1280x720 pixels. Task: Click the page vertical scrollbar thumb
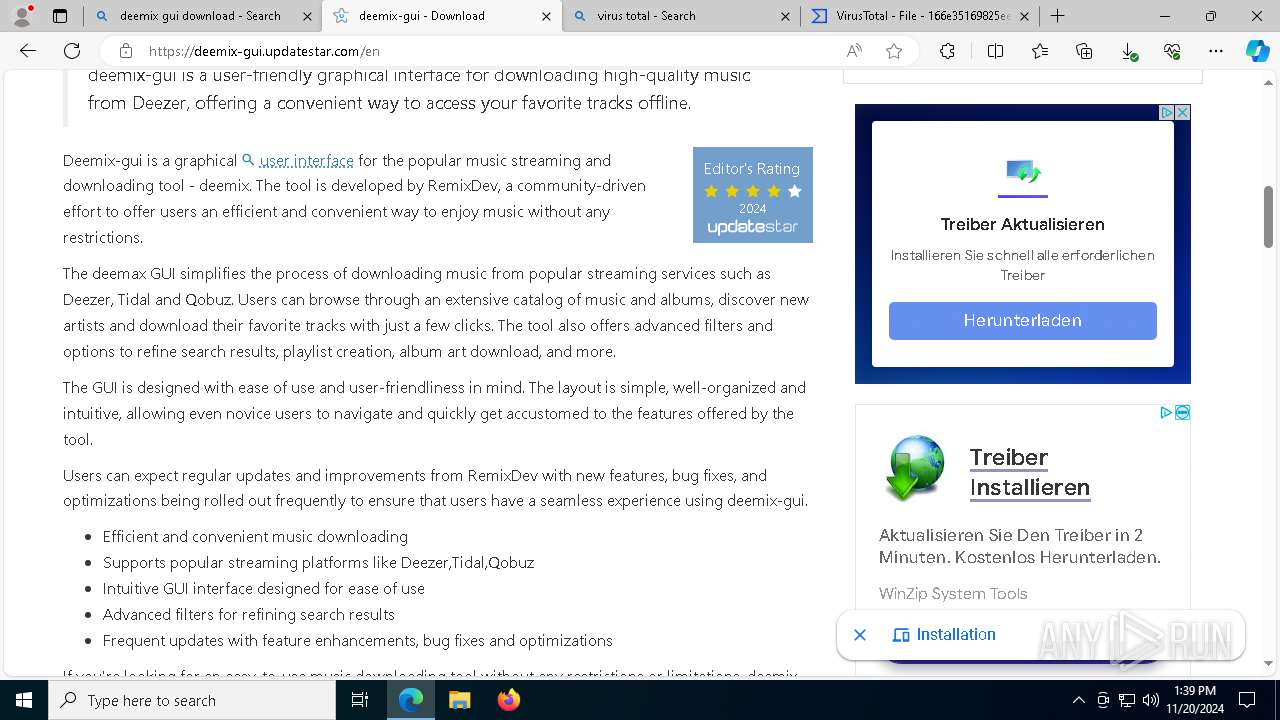coord(1268,217)
